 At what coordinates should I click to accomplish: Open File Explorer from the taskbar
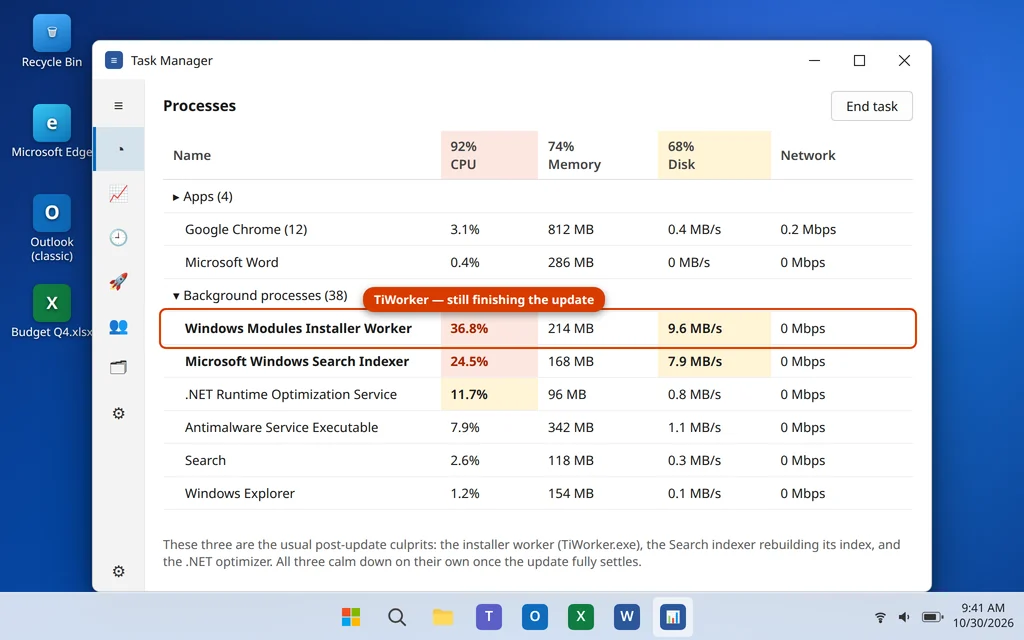(443, 616)
